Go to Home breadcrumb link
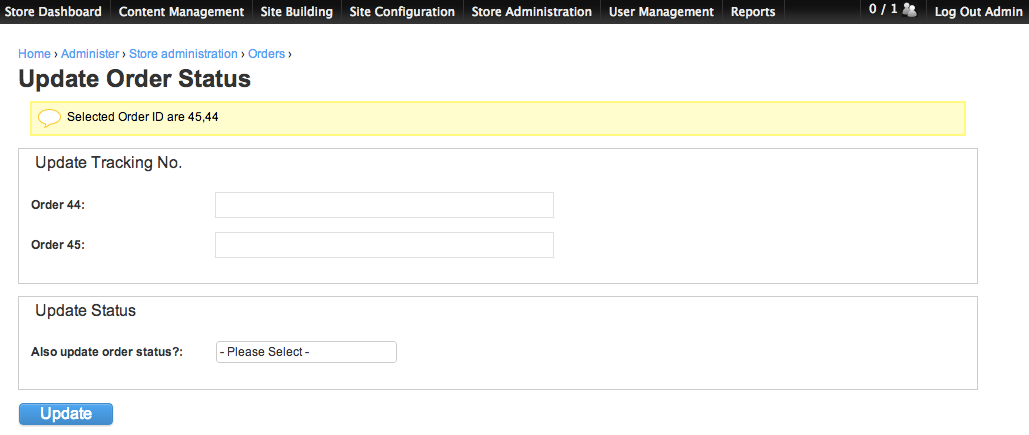 [34, 54]
